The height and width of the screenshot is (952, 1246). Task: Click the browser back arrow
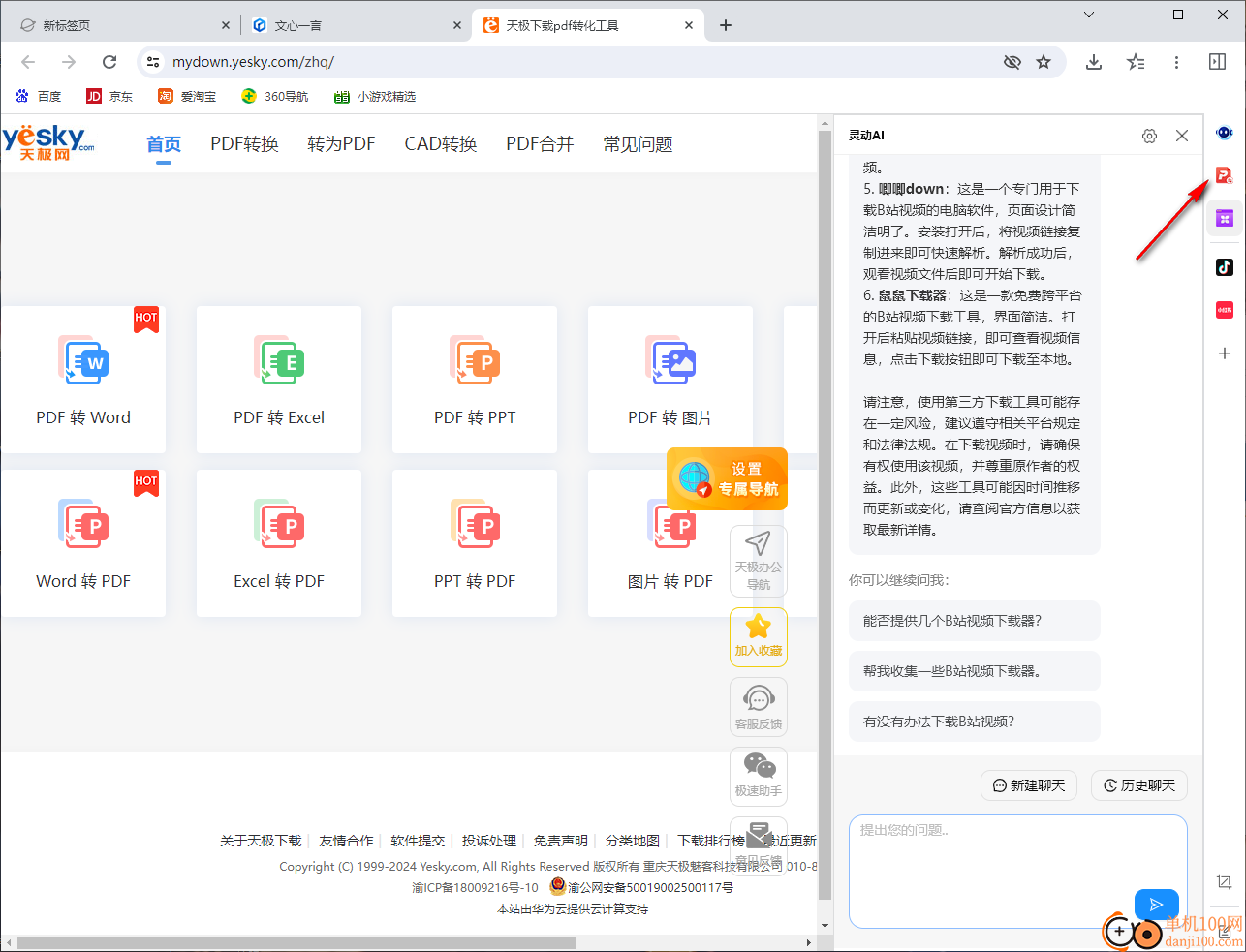28,62
